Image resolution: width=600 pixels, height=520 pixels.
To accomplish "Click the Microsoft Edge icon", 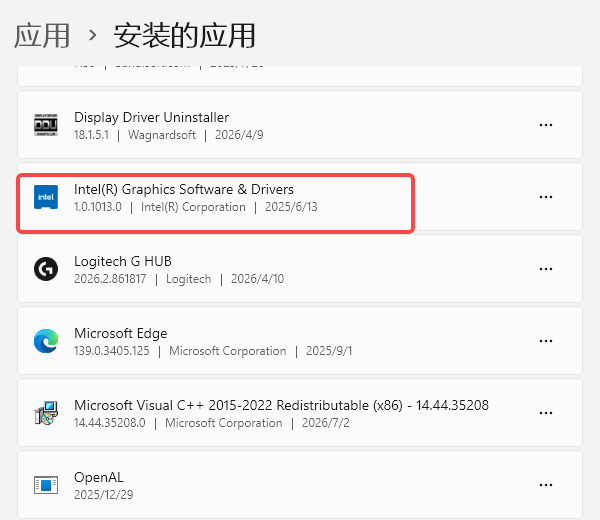I will (x=46, y=341).
